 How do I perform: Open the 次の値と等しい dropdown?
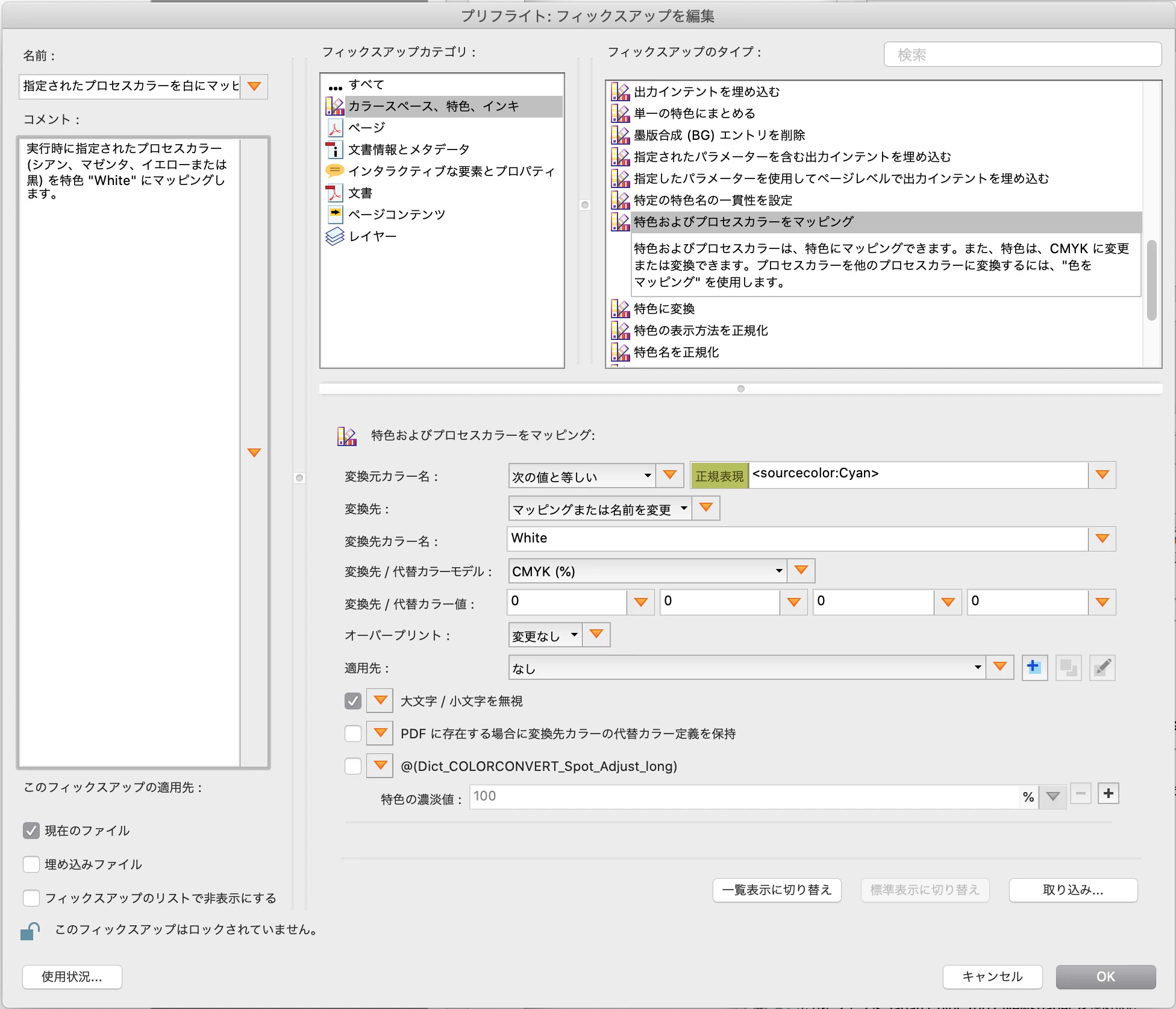(x=581, y=476)
